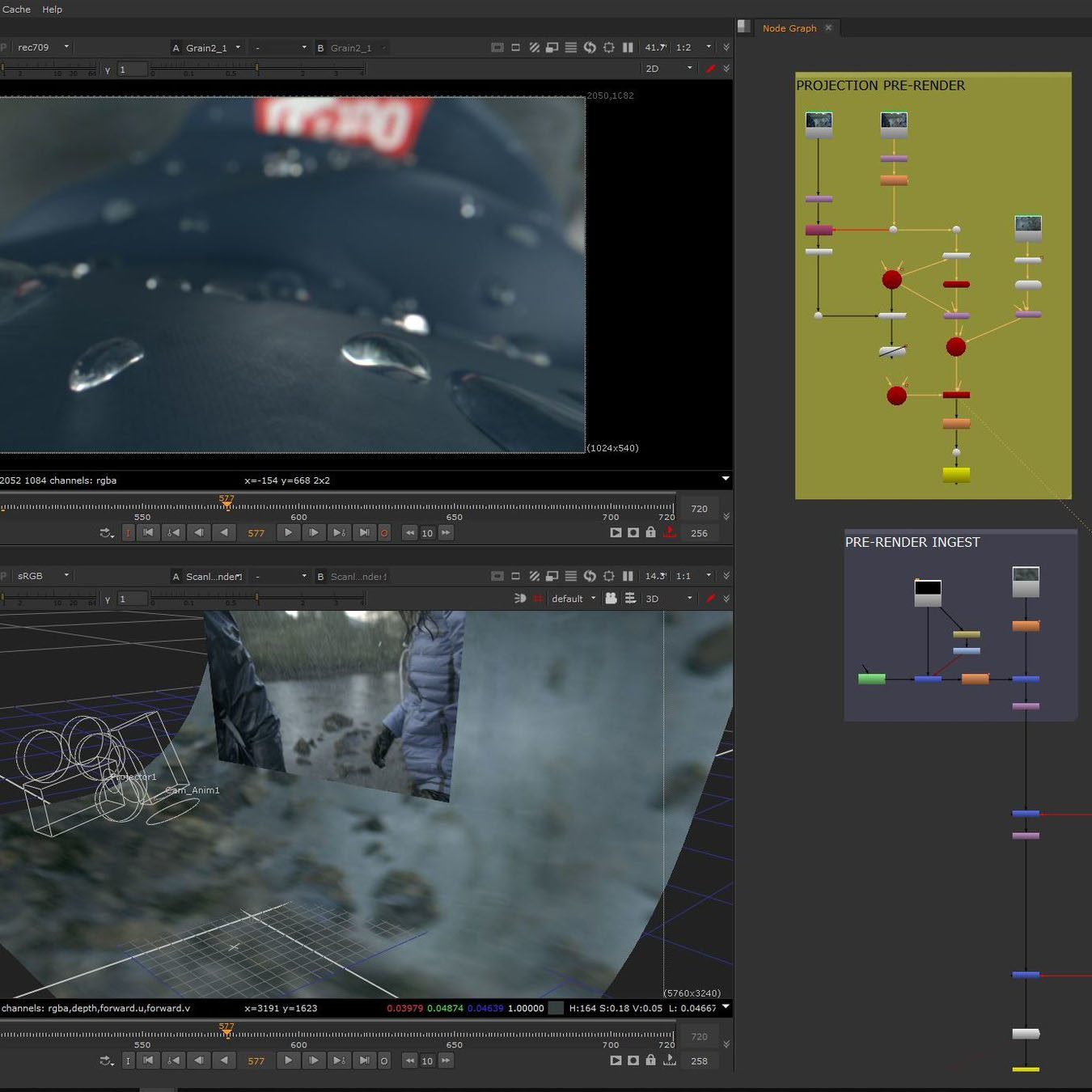
Task: Toggle the lock icon in the bottom viewer timeline
Action: [650, 1060]
